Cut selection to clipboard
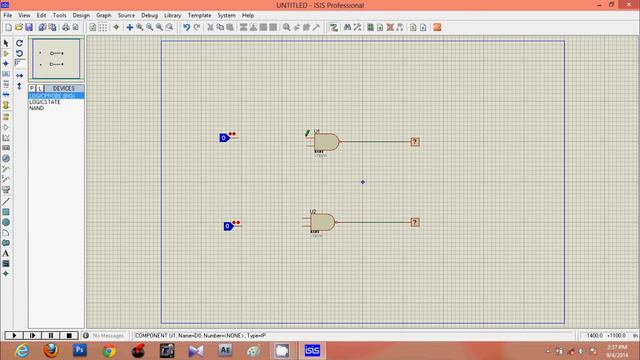The width and height of the screenshot is (640, 360). click(x=210, y=27)
